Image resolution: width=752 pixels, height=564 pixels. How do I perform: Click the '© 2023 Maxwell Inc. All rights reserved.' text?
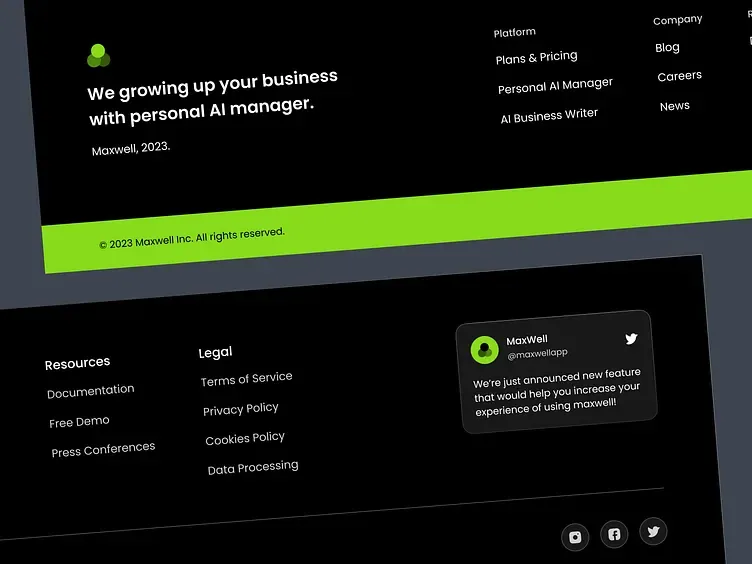click(192, 238)
